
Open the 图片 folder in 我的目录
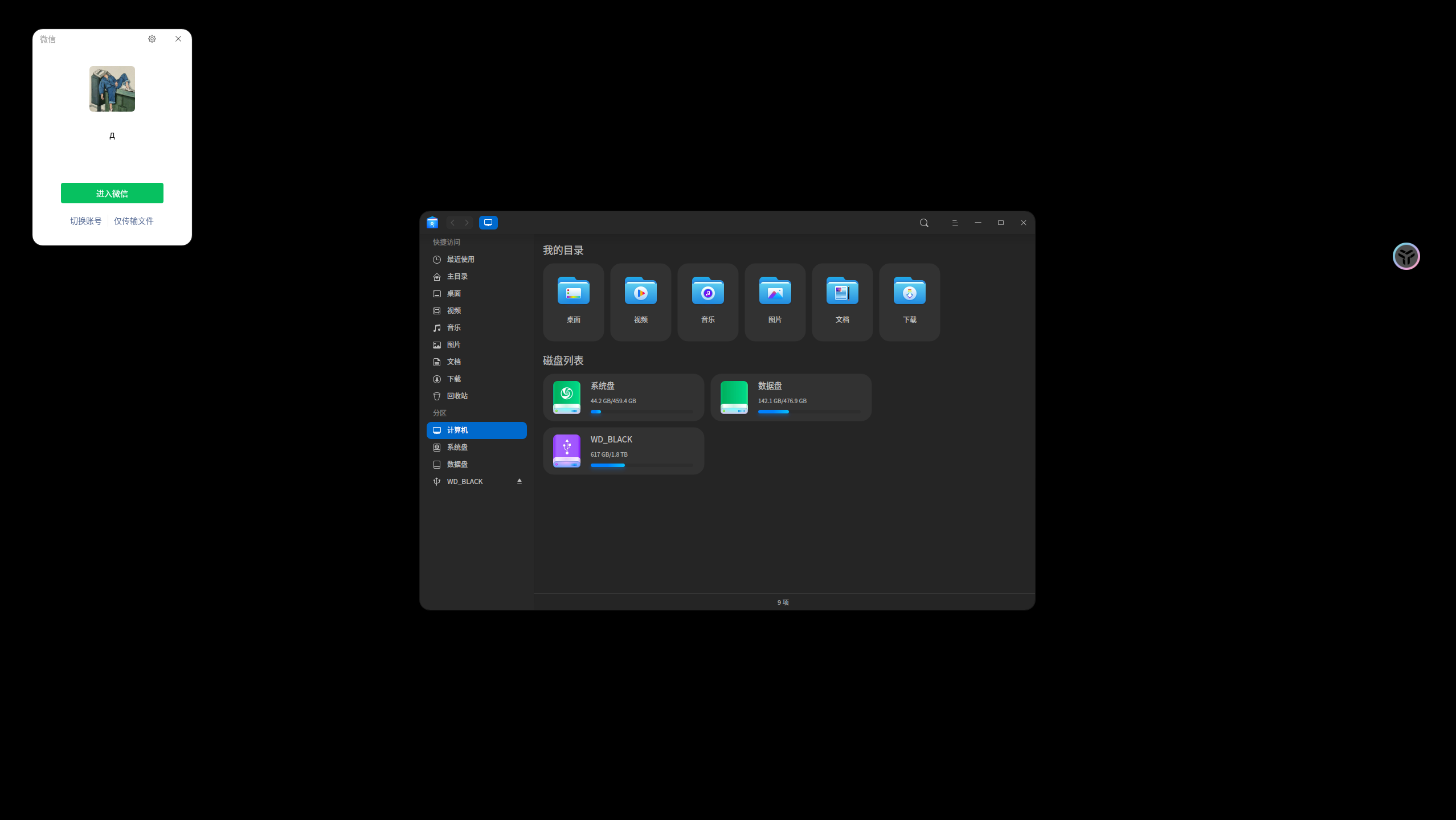pyautogui.click(x=775, y=302)
